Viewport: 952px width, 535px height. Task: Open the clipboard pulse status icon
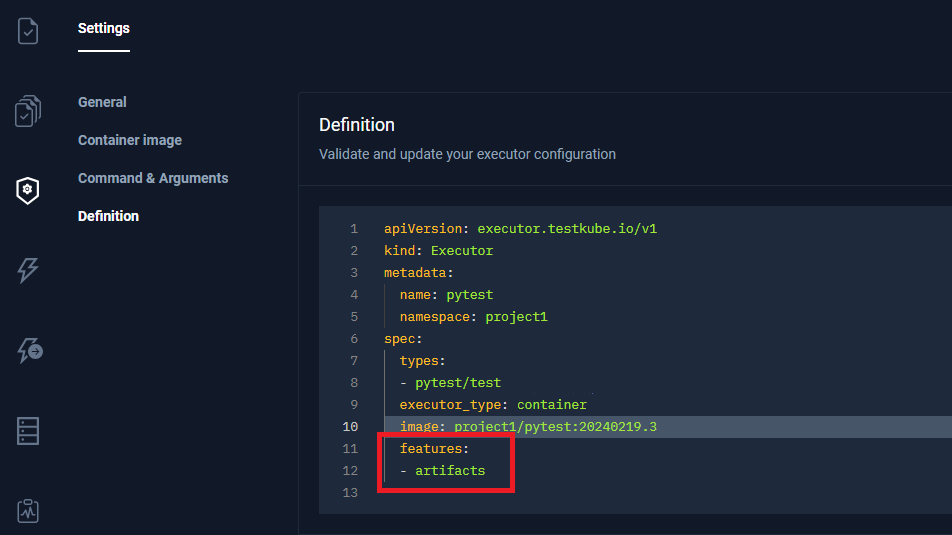[28, 511]
